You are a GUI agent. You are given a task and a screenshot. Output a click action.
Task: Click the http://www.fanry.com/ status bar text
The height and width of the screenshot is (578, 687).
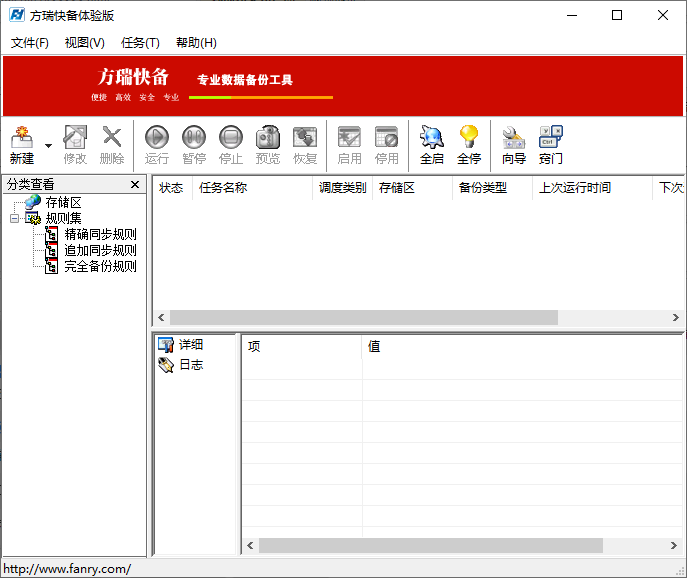(67, 569)
